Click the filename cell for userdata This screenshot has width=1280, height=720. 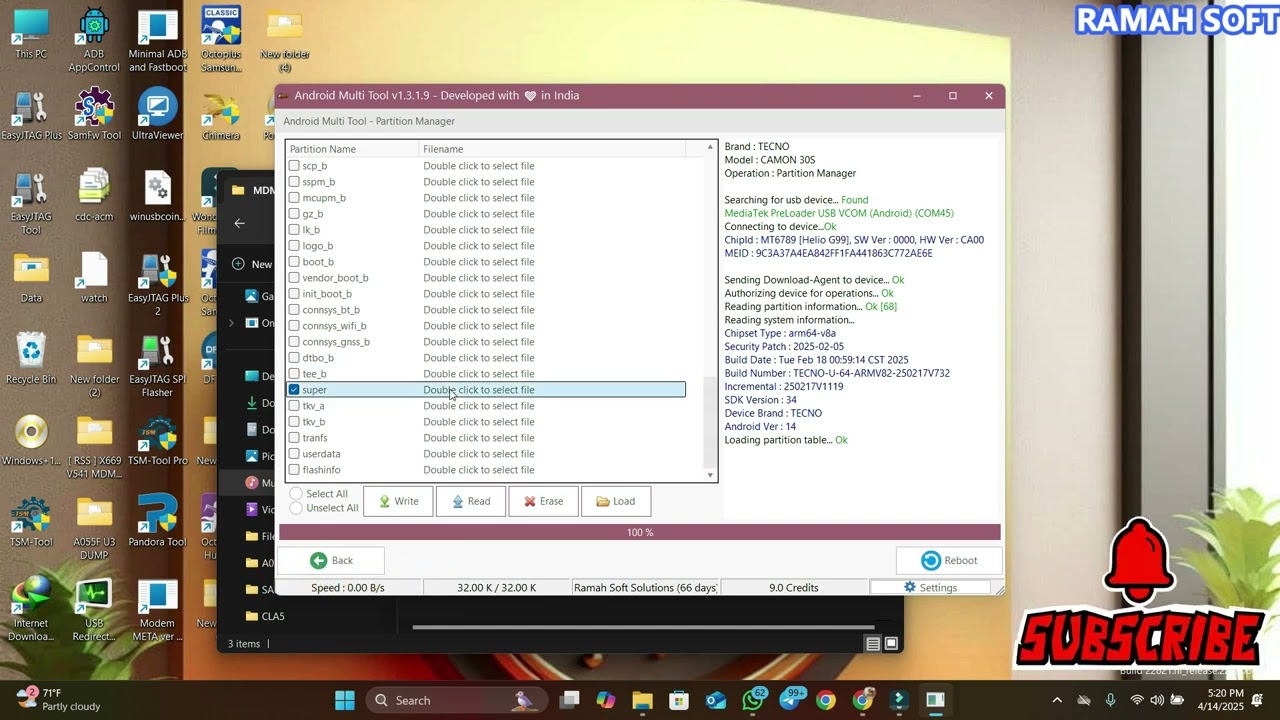tap(553, 454)
